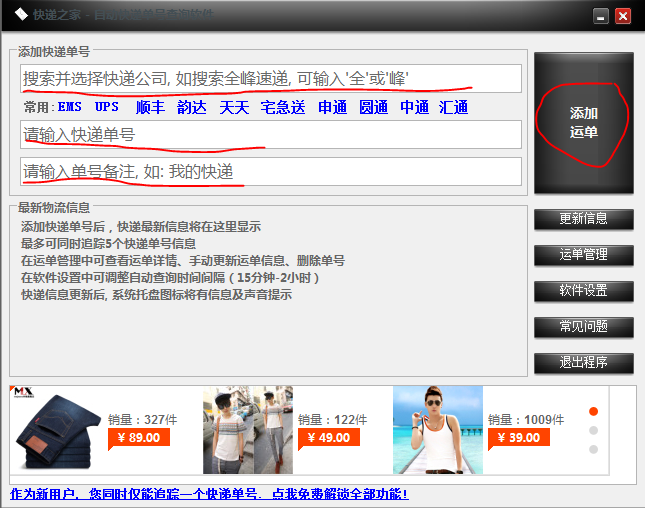Switch to the third ad carousel dot
This screenshot has width=645, height=508.
click(593, 449)
